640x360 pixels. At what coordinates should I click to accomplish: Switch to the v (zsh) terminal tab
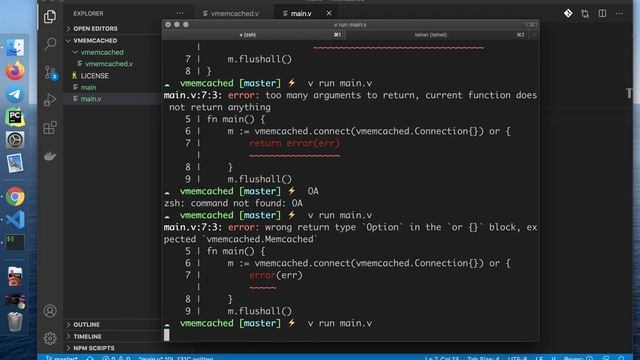253,35
